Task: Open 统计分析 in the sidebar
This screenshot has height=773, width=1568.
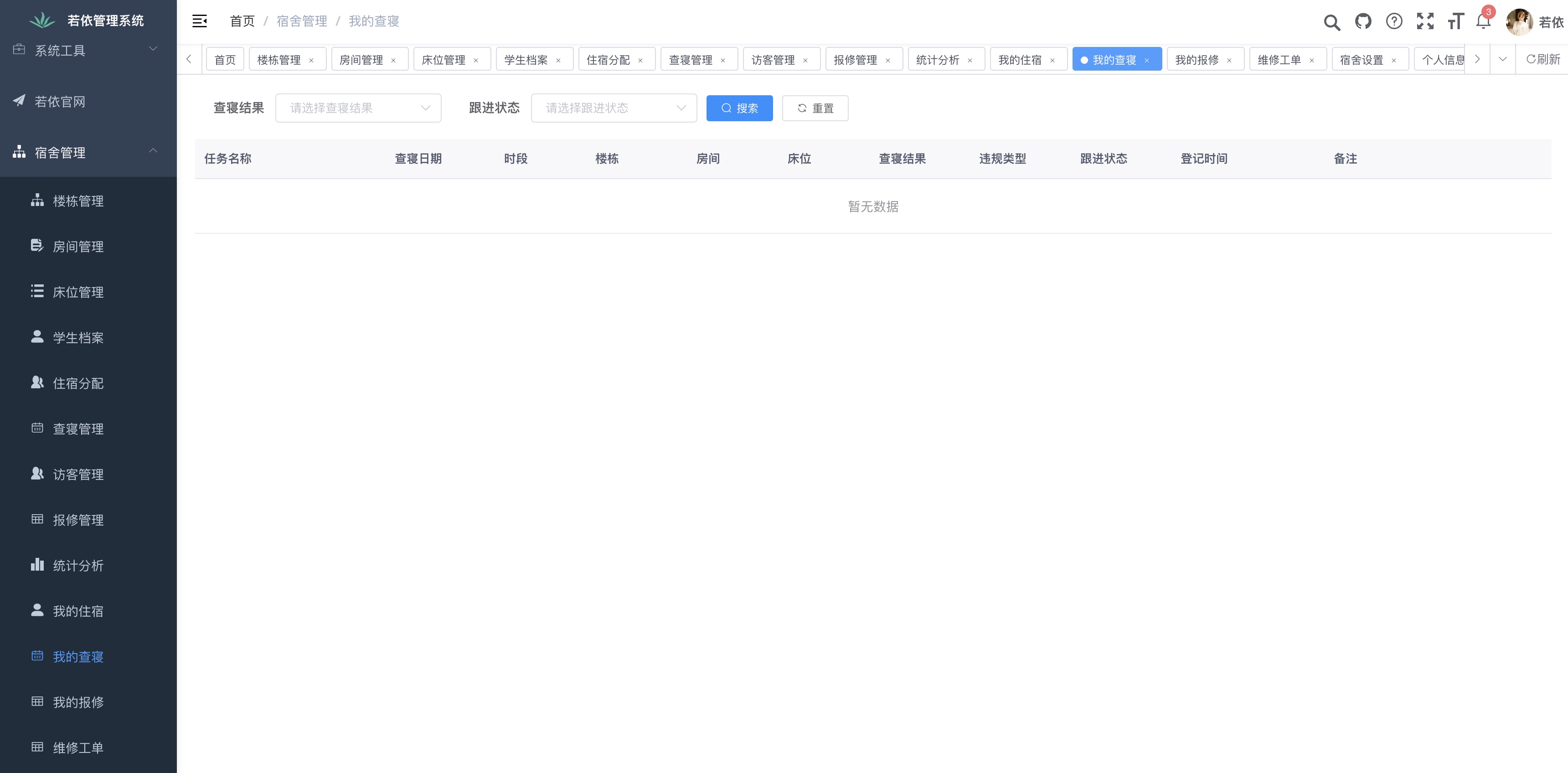Action: (88, 566)
